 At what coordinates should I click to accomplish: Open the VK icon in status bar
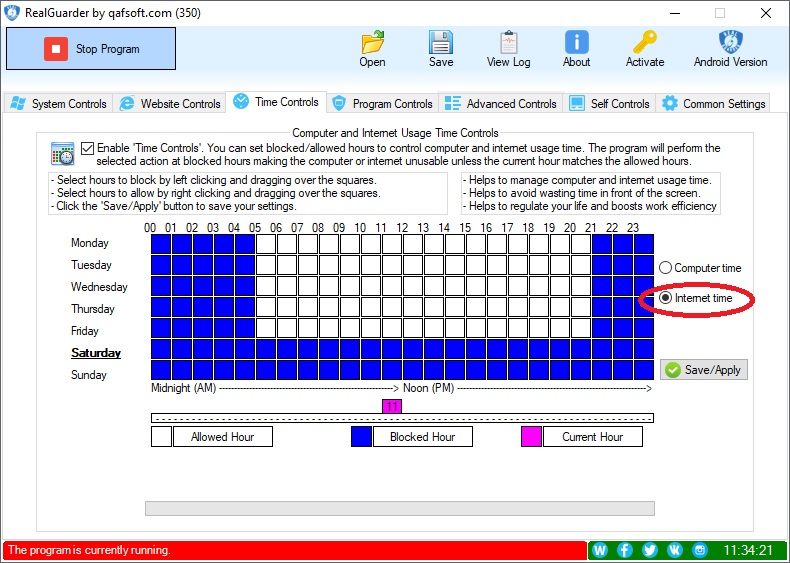click(675, 550)
